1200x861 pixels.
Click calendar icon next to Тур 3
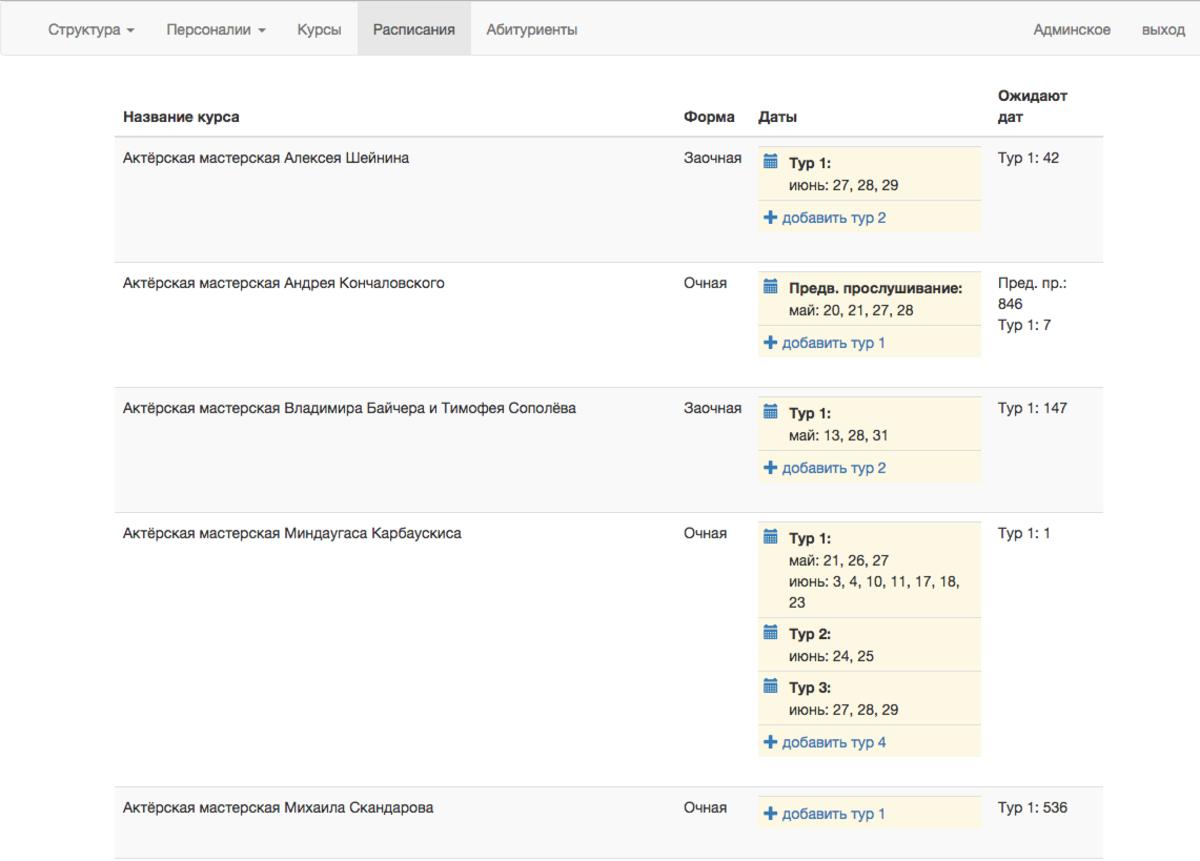[770, 687]
